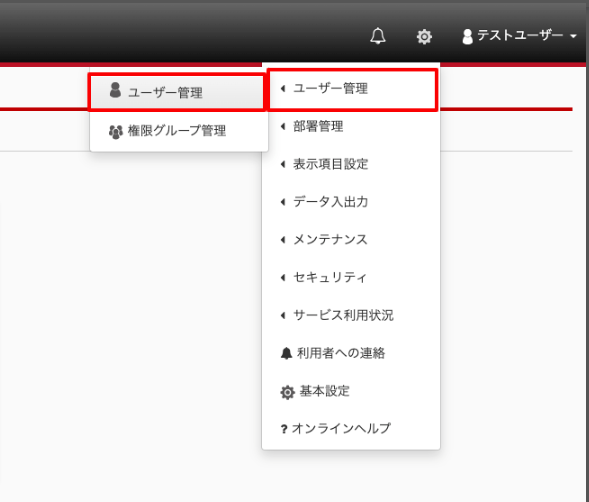Expand the 部署管理 submenu arrow
The width and height of the screenshot is (589, 502).
(283, 126)
